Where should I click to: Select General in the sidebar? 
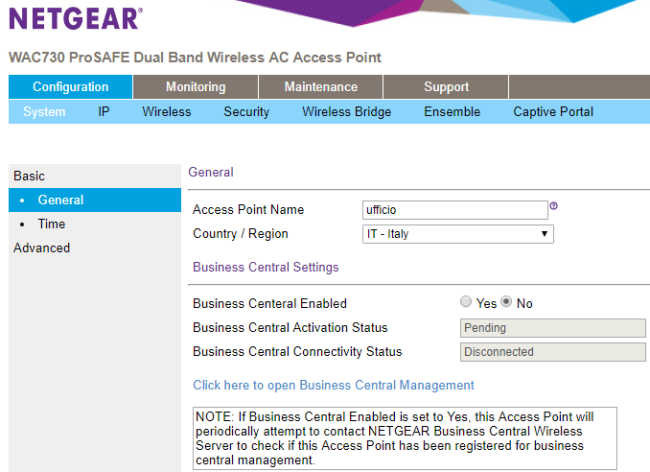pos(95,200)
